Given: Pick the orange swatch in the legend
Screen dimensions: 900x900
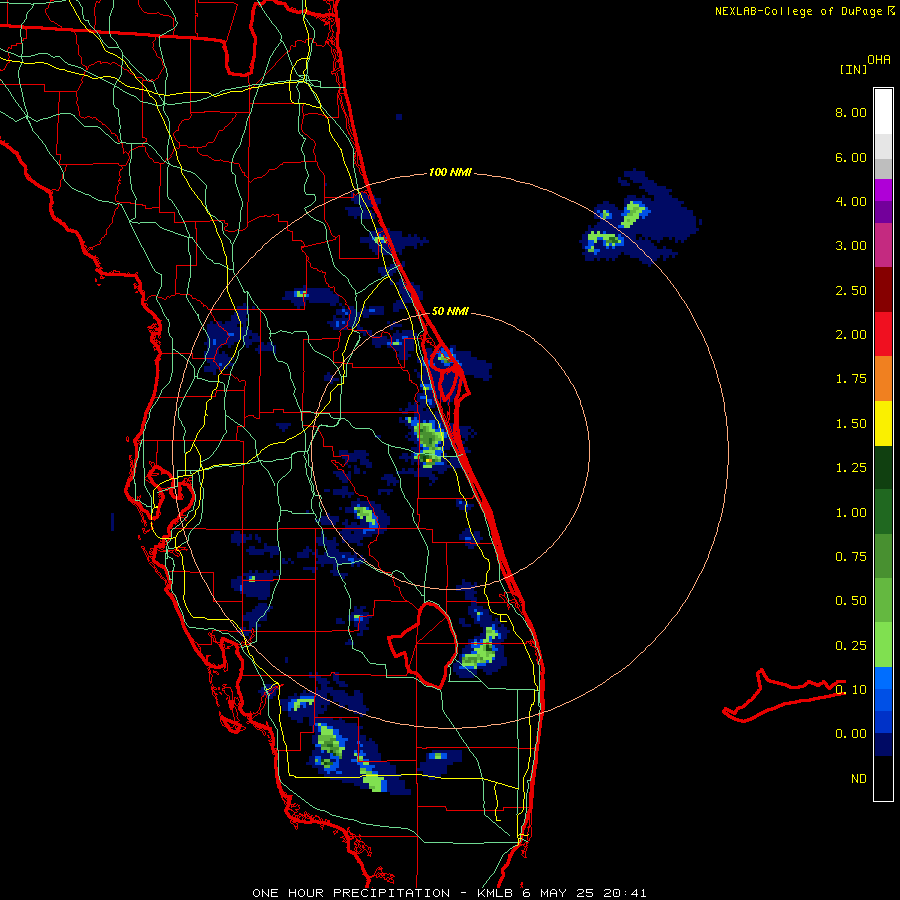Looking at the screenshot, I should pyautogui.click(x=883, y=379).
